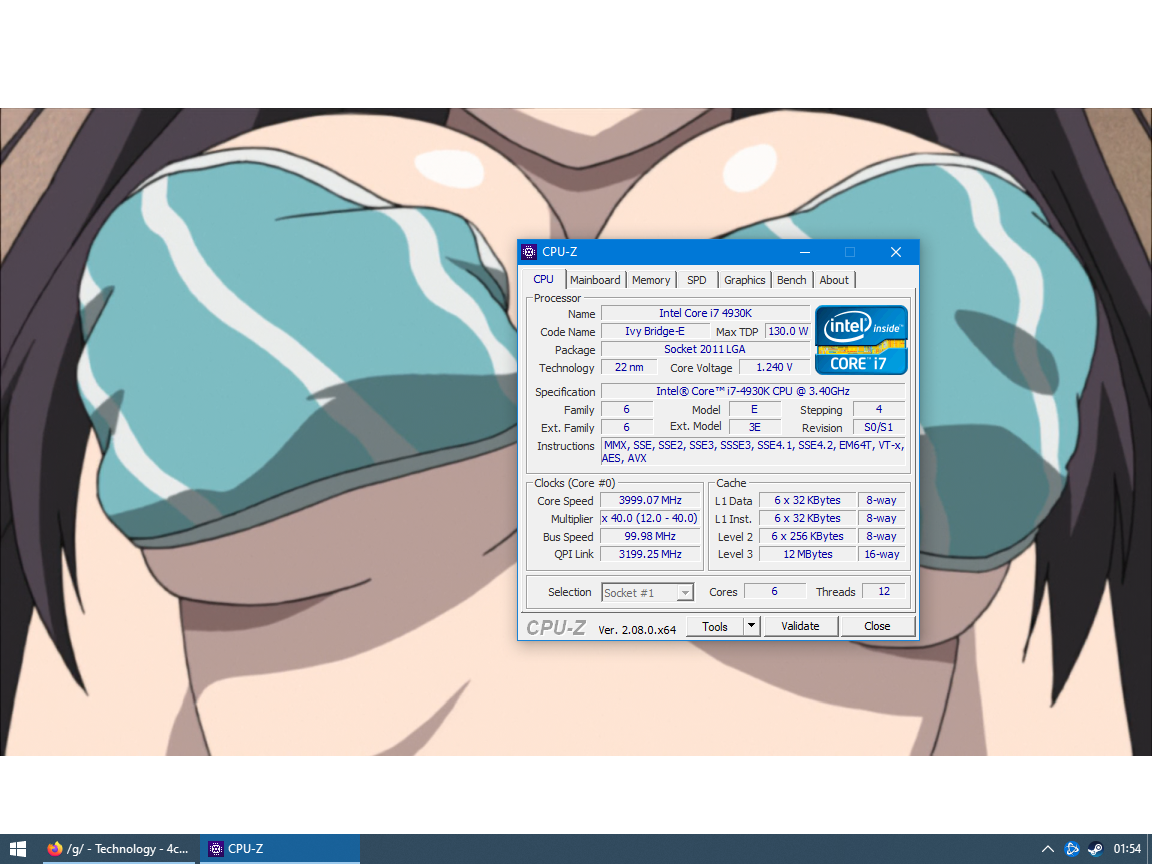
Task: Open the Memory tab
Action: tap(651, 280)
